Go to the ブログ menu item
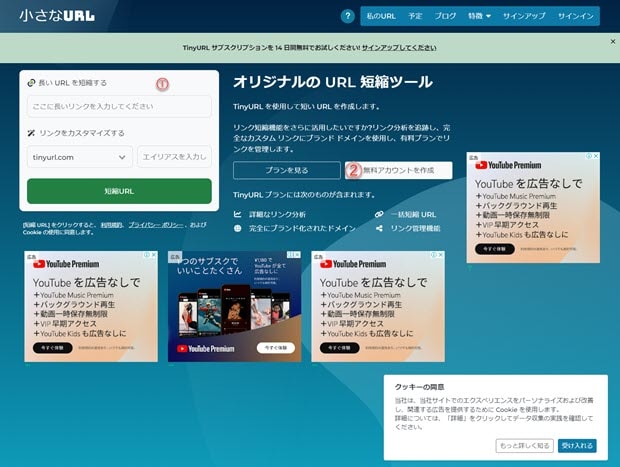This screenshot has width=620, height=467. pyautogui.click(x=445, y=16)
